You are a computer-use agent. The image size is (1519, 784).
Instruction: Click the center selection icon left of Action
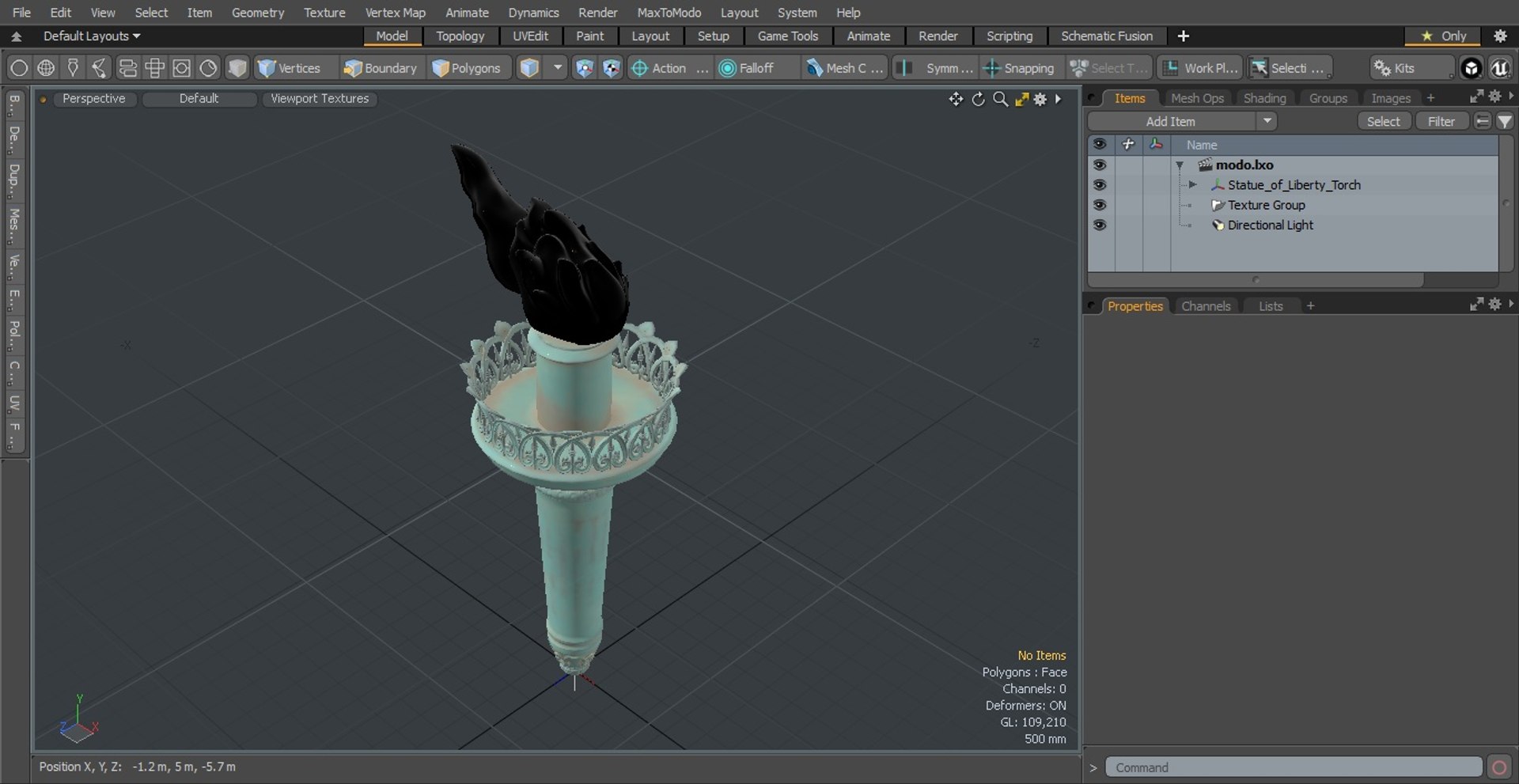(584, 68)
